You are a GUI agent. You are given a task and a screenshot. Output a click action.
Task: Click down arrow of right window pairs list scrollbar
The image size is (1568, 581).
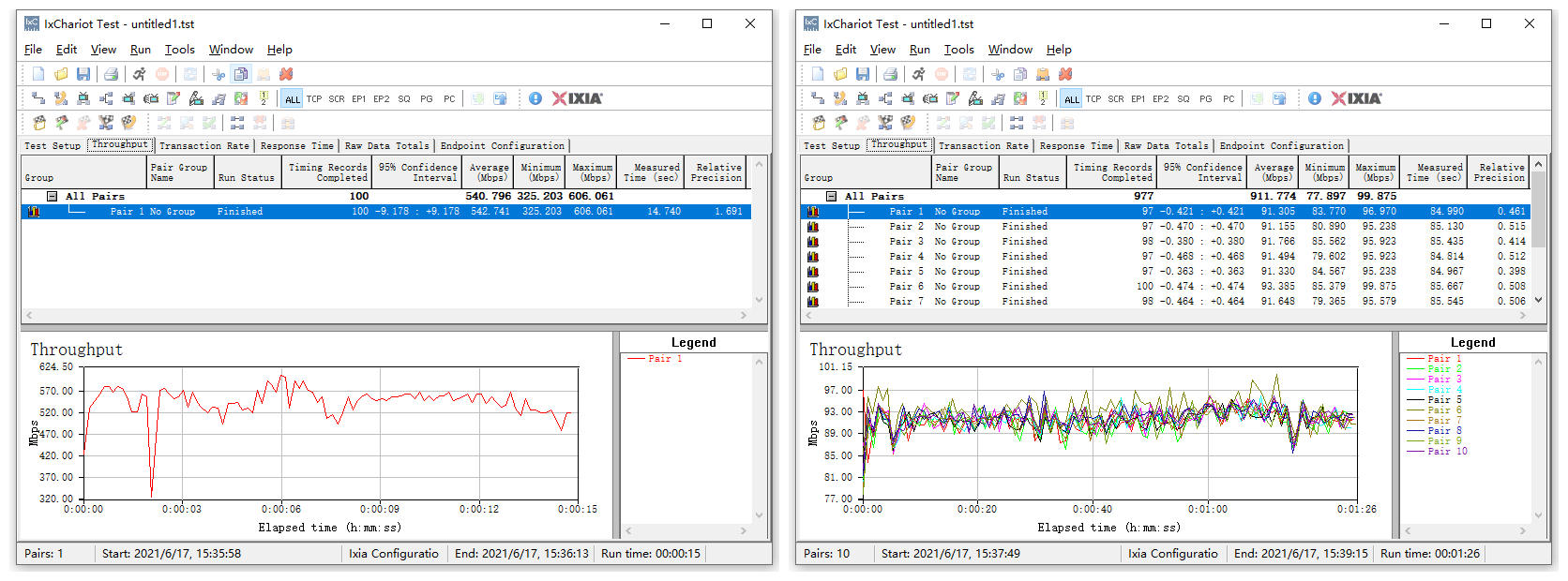point(1537,300)
